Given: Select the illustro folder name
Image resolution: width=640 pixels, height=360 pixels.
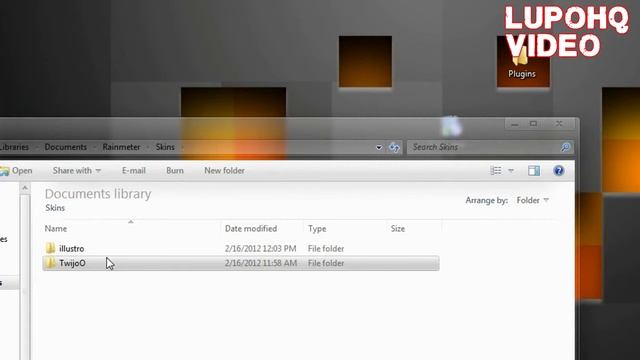Looking at the screenshot, I should click(x=71, y=249).
